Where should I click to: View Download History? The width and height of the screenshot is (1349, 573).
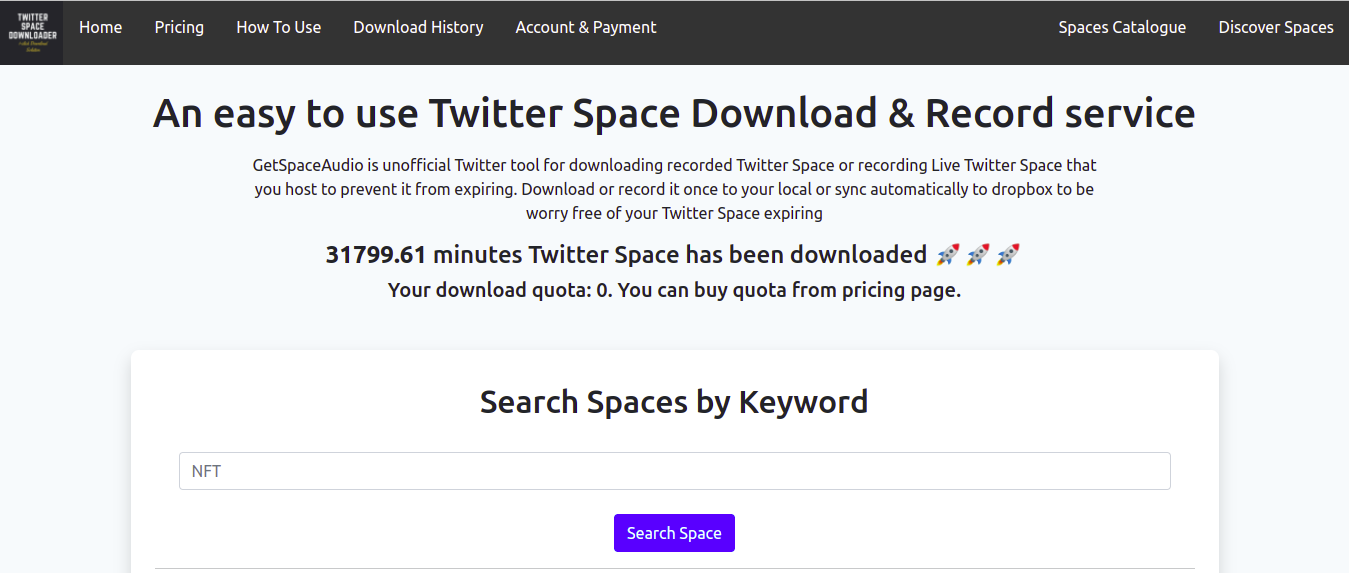coord(418,28)
